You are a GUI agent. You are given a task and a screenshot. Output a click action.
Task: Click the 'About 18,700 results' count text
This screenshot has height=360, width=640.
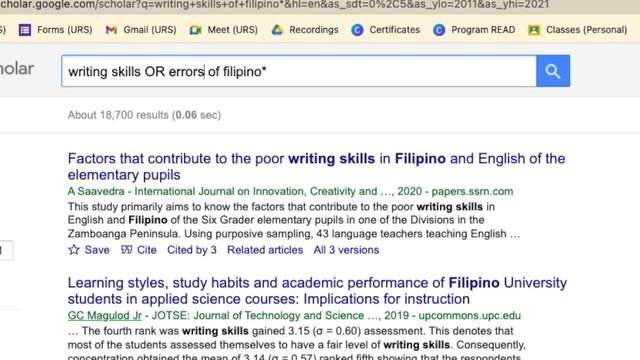coord(144,115)
